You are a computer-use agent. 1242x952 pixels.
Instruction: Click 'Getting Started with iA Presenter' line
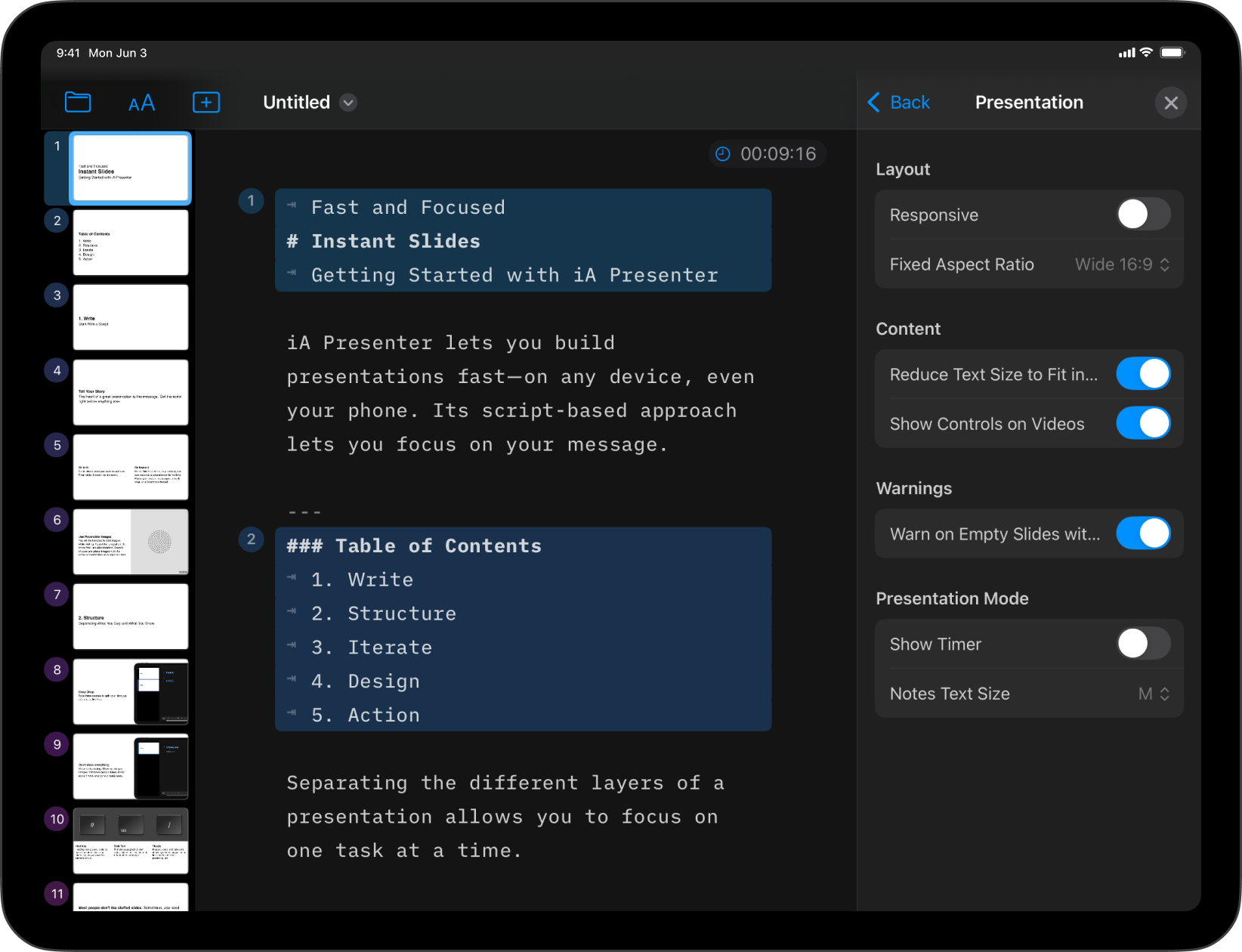[x=514, y=275]
